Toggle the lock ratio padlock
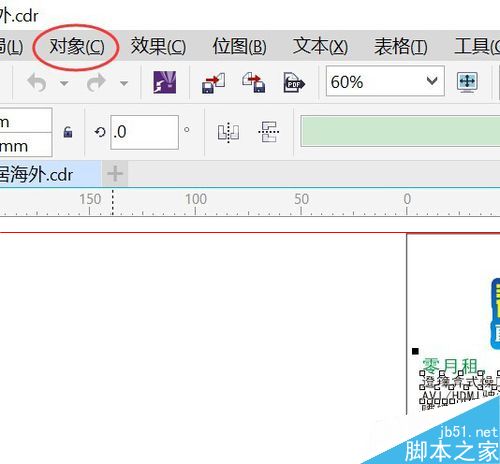This screenshot has height=464, width=500. coord(68,132)
